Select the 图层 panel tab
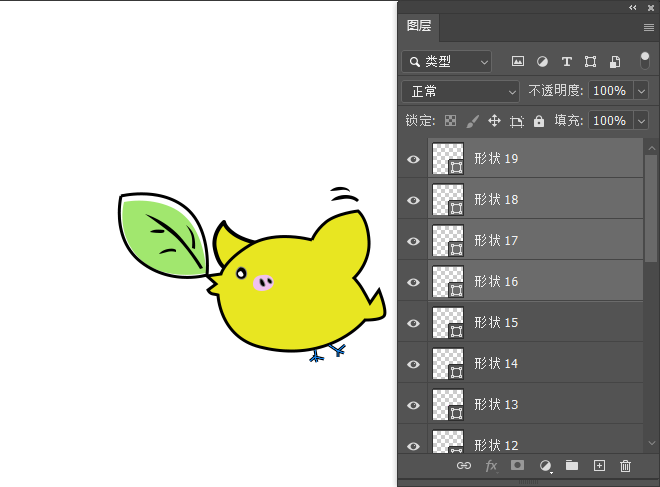The image size is (660, 487). coord(419,27)
